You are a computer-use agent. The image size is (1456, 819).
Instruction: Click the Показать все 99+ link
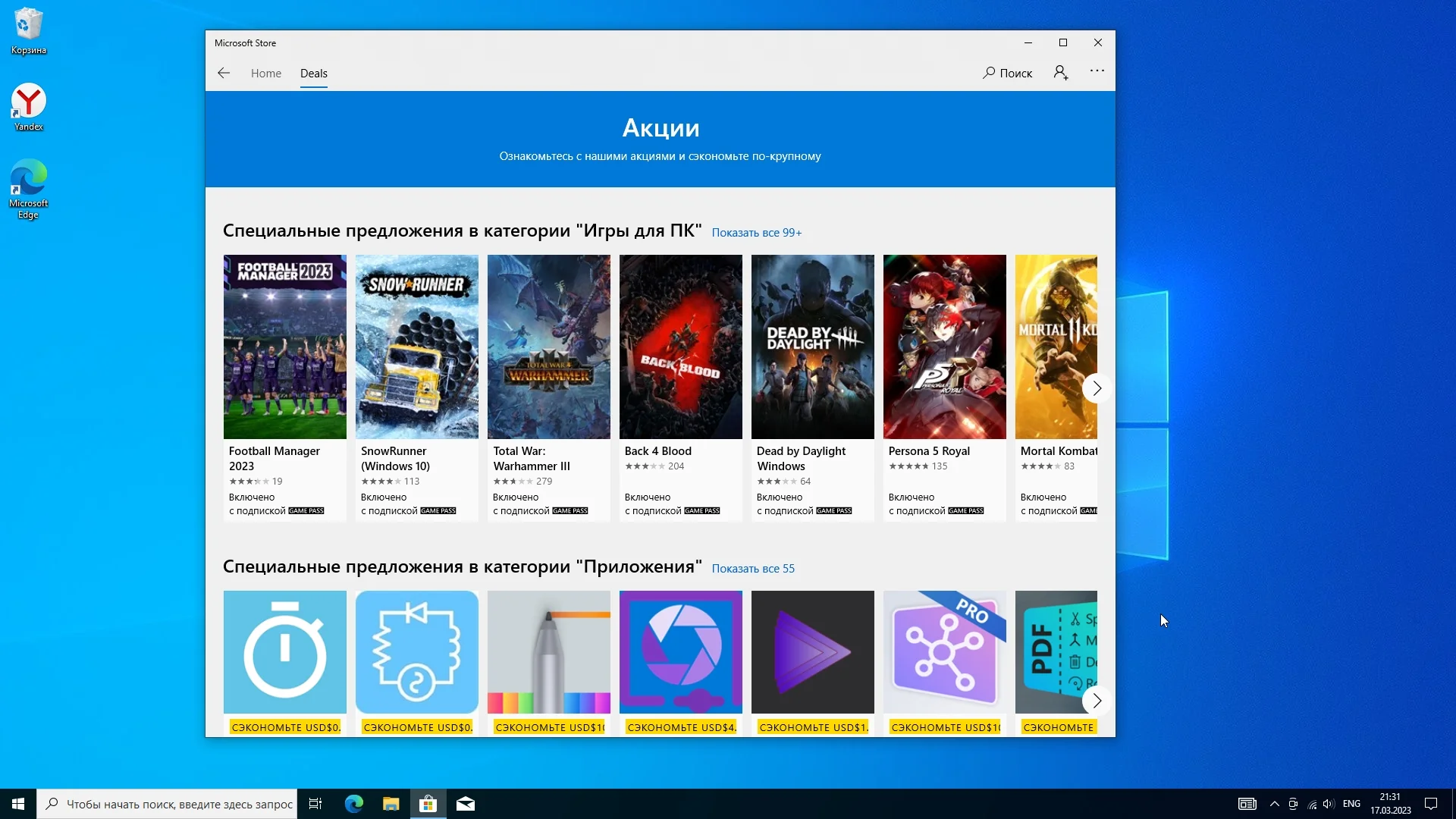[757, 233]
